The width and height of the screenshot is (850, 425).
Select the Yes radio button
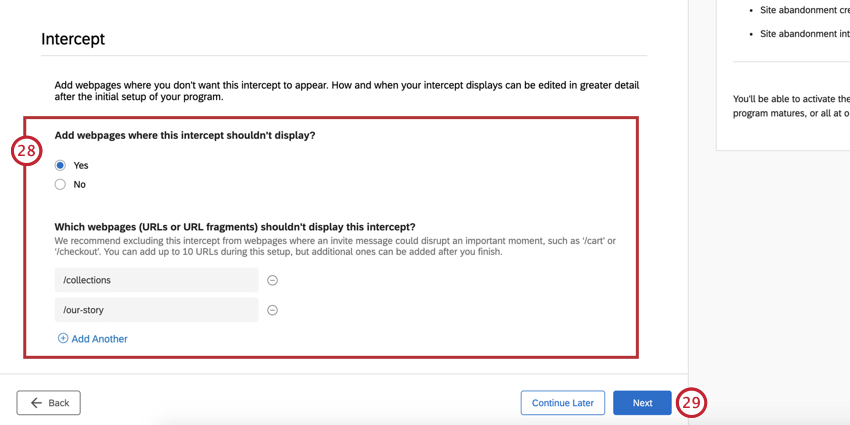(60, 165)
